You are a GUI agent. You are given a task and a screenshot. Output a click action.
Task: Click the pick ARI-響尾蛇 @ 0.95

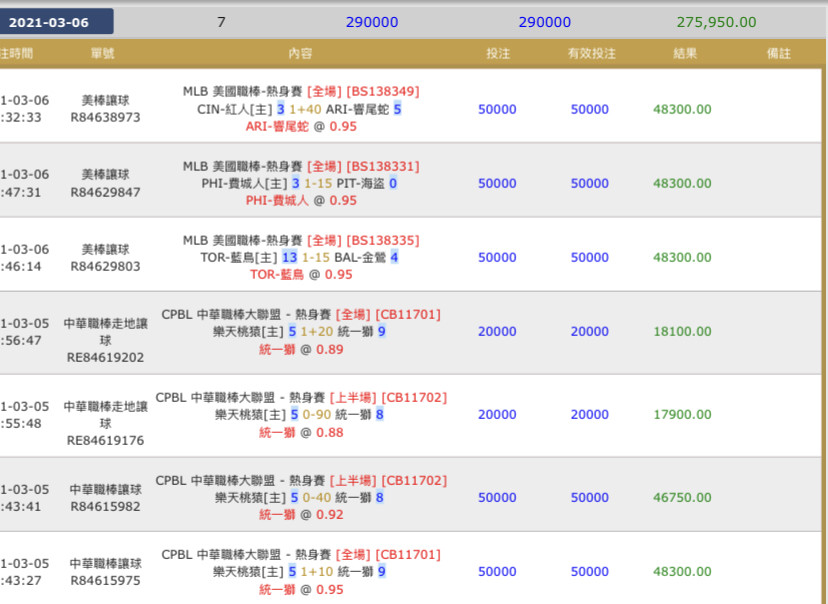(x=301, y=127)
